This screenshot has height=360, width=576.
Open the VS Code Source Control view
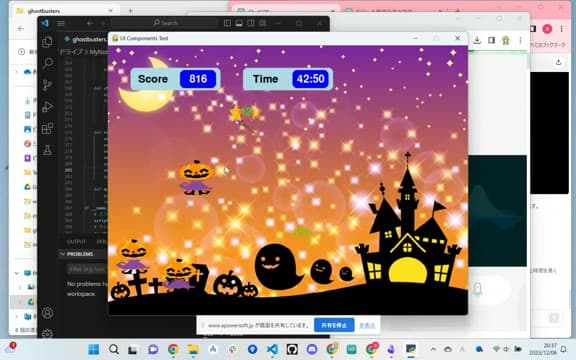pos(47,85)
